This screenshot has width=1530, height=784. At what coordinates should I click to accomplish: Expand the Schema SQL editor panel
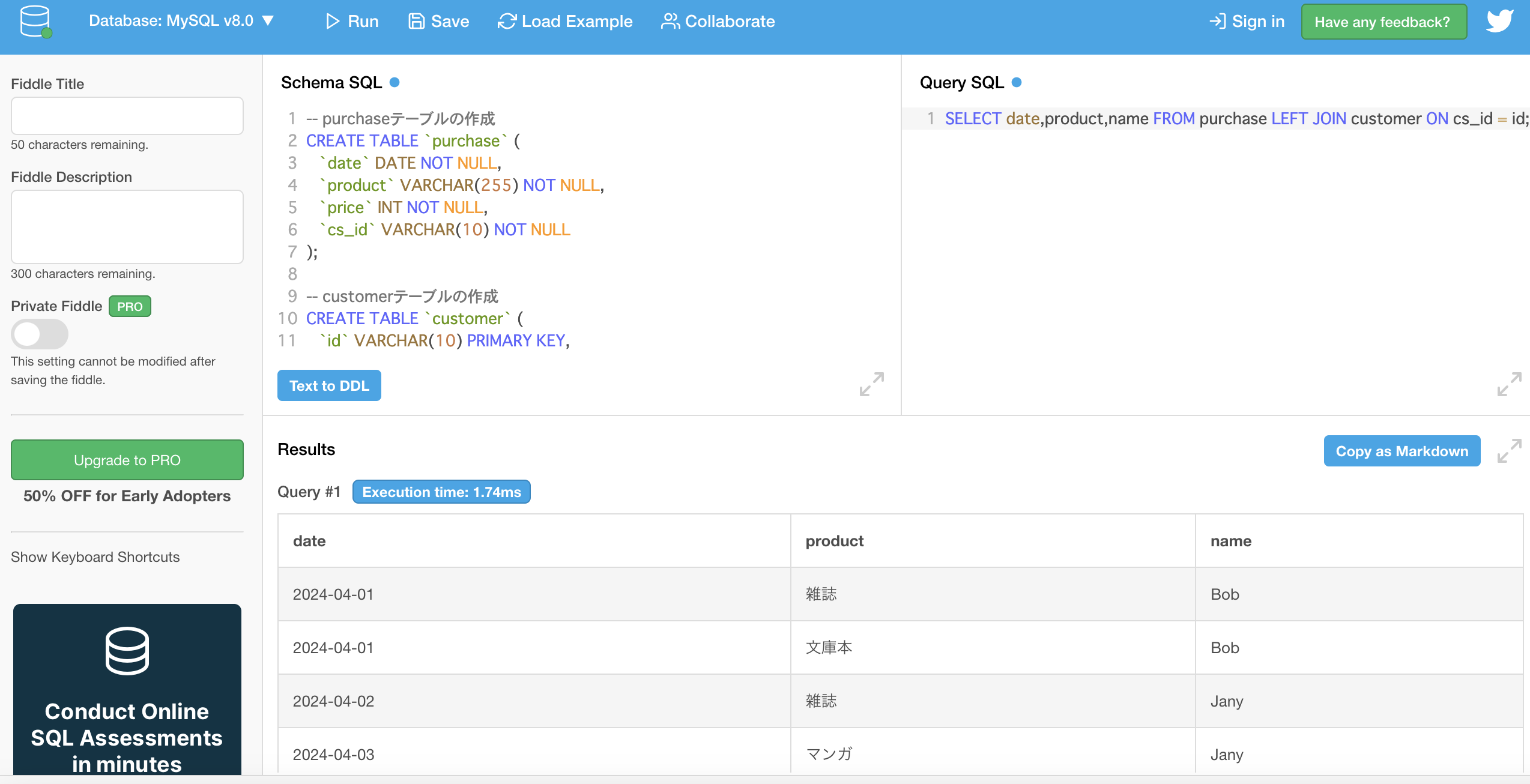click(871, 384)
